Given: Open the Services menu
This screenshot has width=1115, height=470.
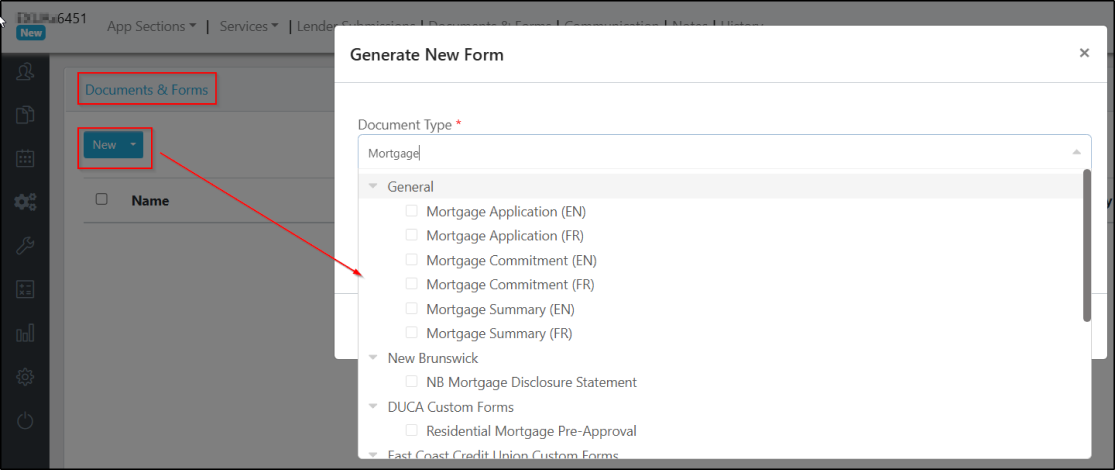Looking at the screenshot, I should (x=248, y=26).
